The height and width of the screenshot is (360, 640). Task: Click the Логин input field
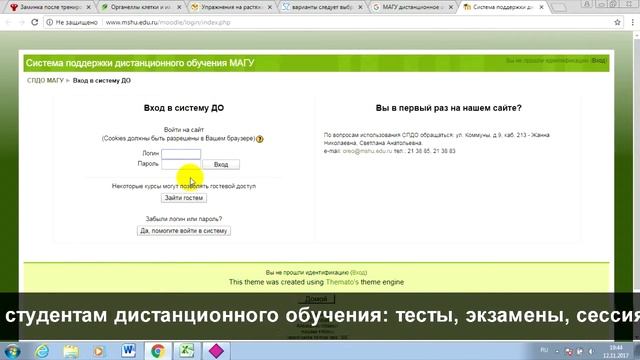tap(181, 153)
